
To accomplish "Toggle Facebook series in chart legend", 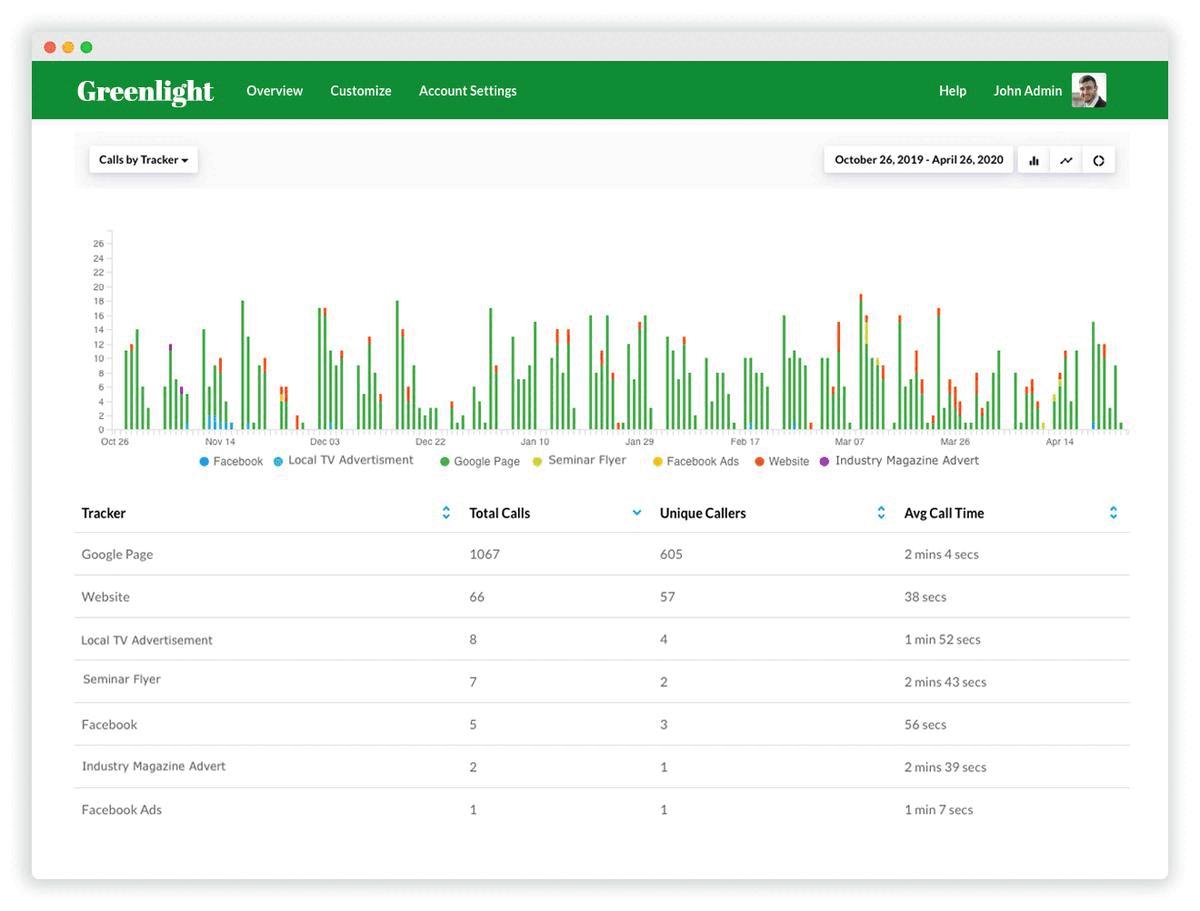I will (x=231, y=462).
